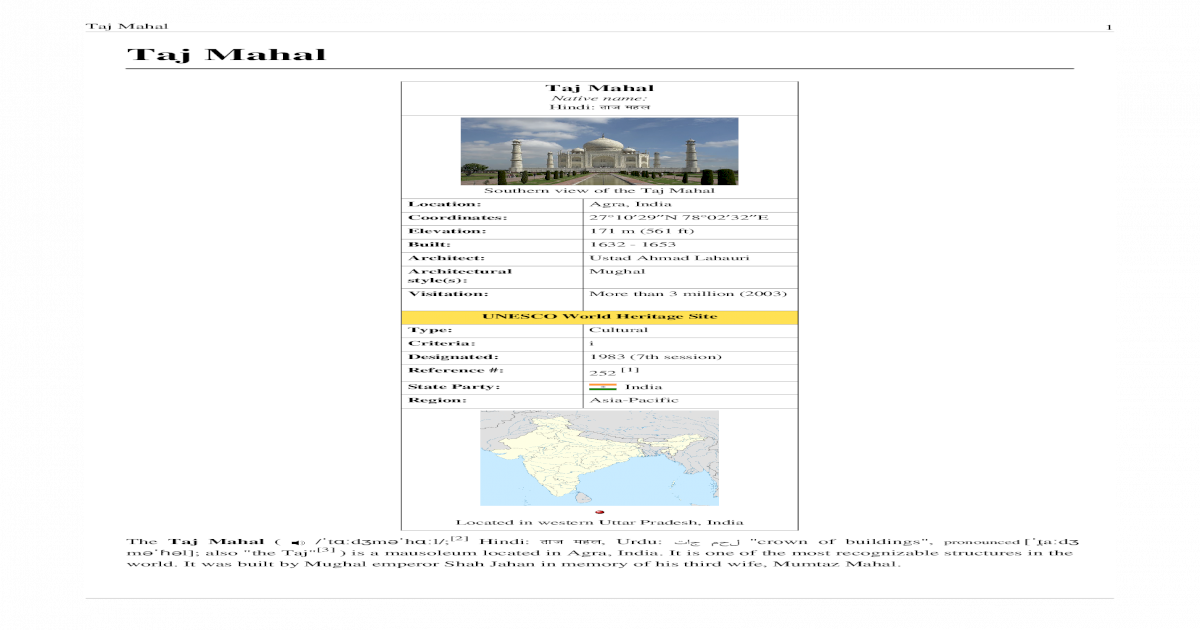Click the "India" text beside the flag

pos(643,387)
